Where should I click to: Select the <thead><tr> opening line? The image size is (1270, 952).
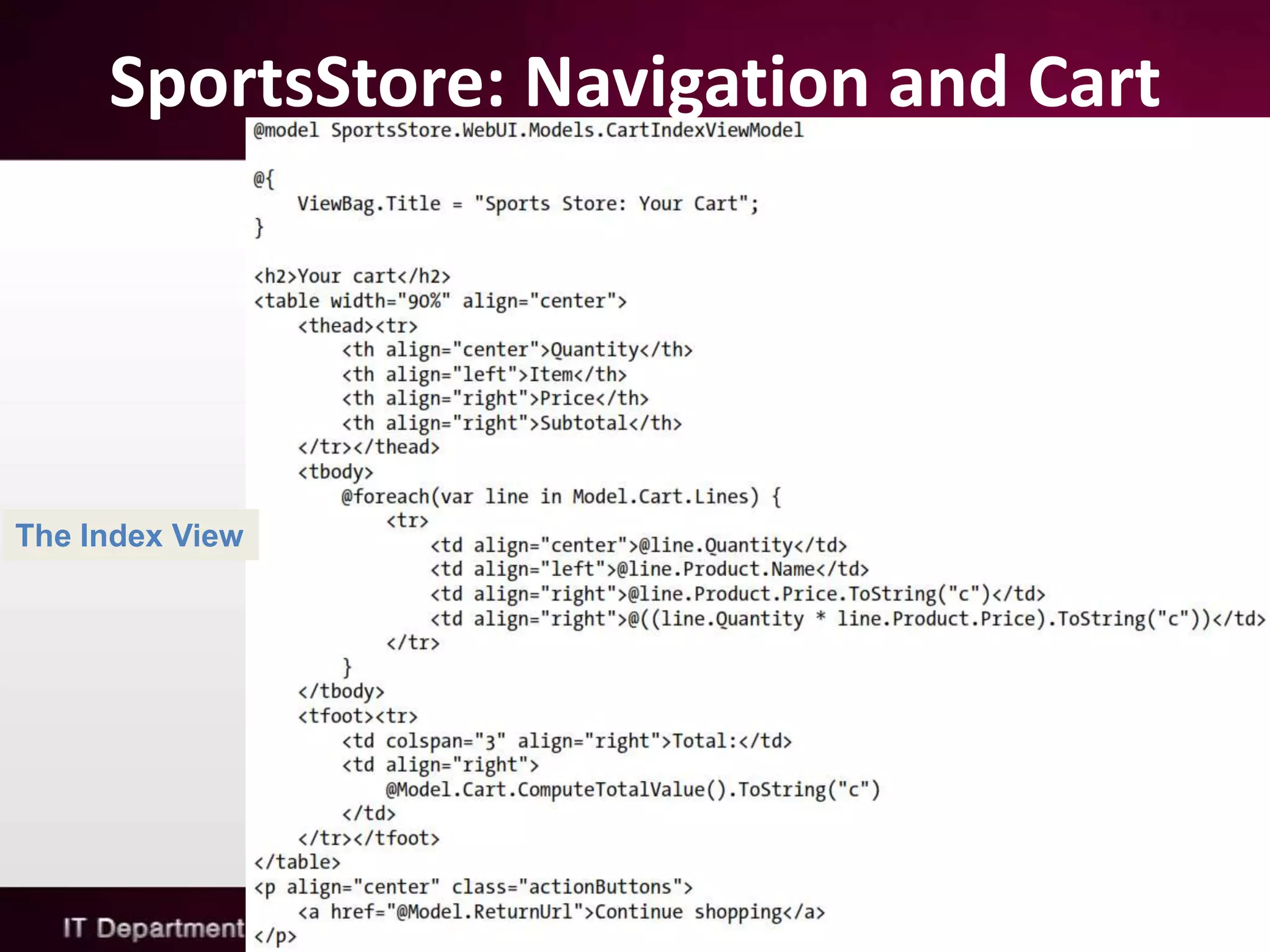pos(358,325)
